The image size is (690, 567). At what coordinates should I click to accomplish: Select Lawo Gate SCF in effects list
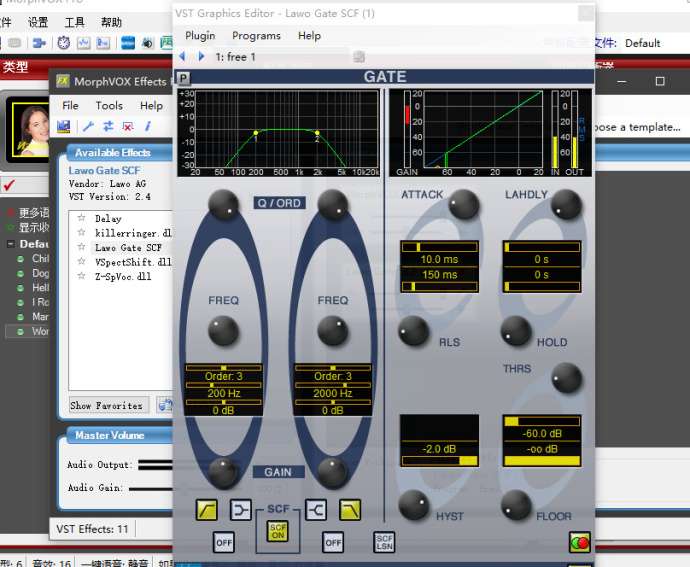coord(128,248)
